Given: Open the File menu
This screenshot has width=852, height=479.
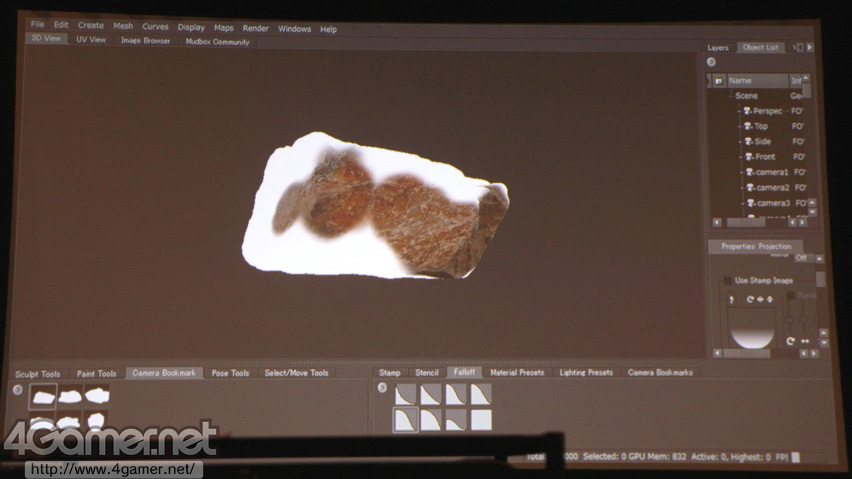Looking at the screenshot, I should coord(37,24).
